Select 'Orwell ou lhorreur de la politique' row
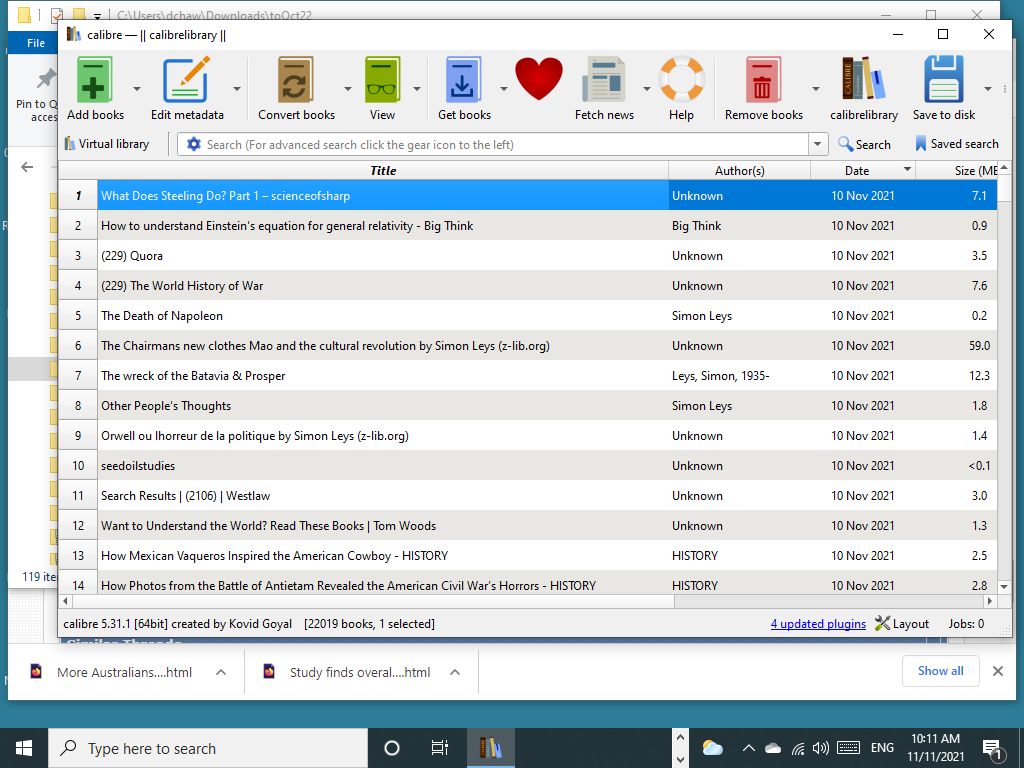The height and width of the screenshot is (768, 1024). point(547,436)
